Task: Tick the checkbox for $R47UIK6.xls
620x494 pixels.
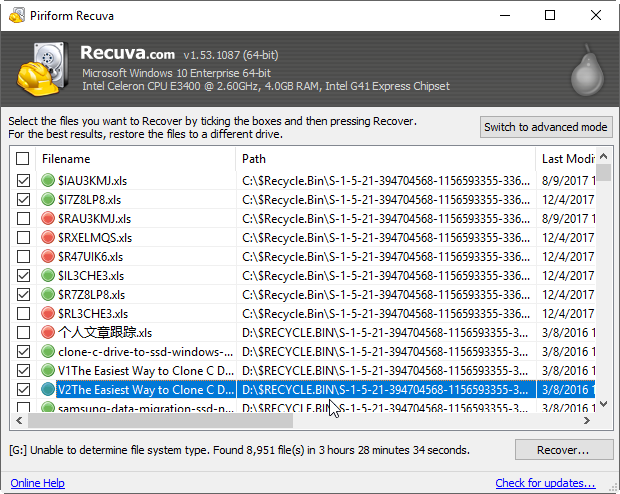Action: 23,256
